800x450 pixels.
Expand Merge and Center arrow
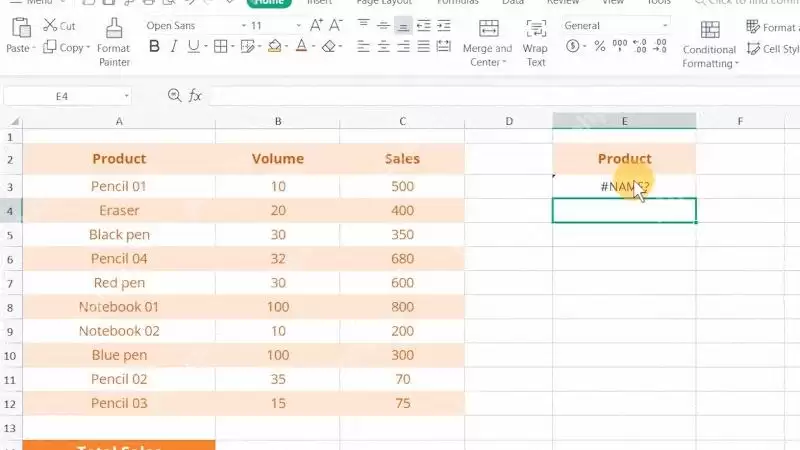point(504,62)
